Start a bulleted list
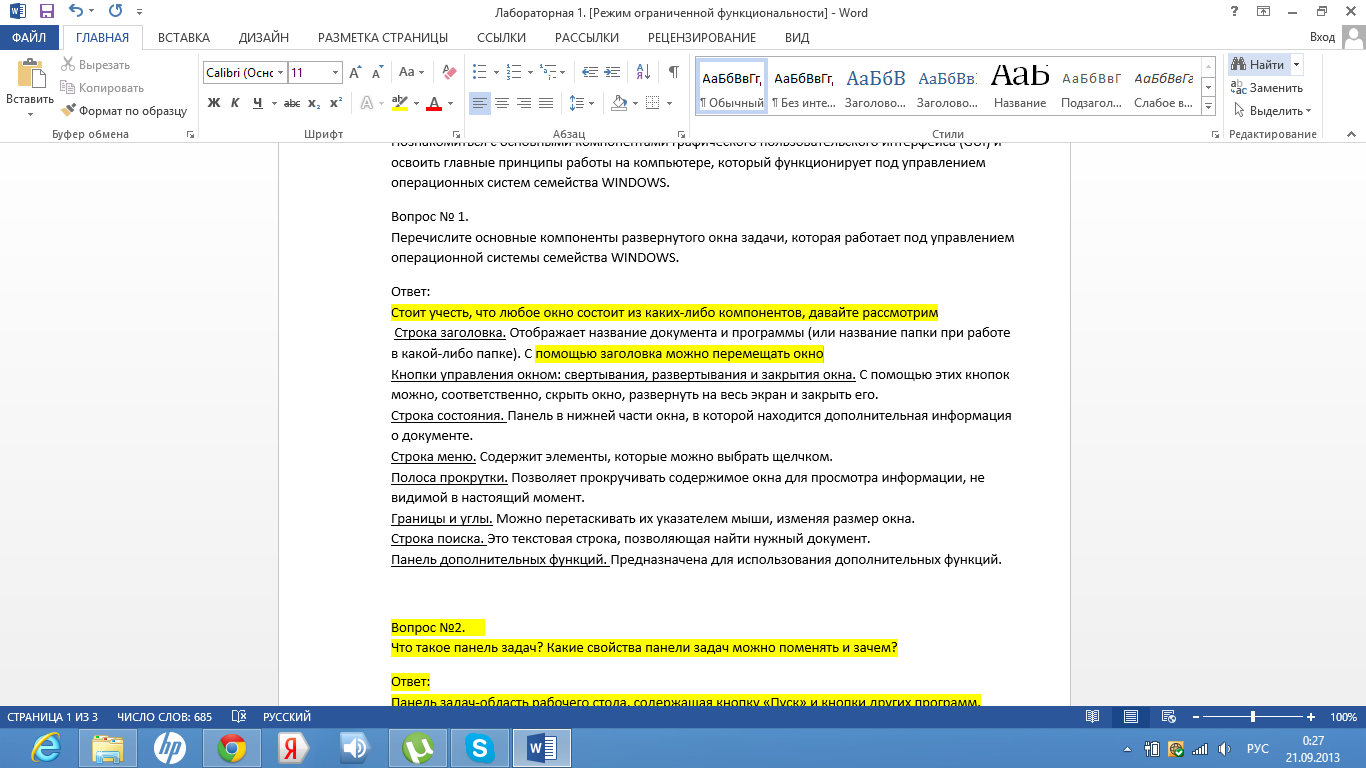Image resolution: width=1366 pixels, height=768 pixels. 479,73
